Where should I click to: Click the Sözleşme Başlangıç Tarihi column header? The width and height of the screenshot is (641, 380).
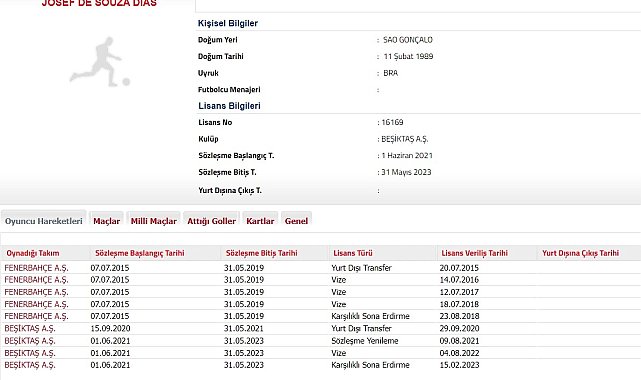pos(140,253)
